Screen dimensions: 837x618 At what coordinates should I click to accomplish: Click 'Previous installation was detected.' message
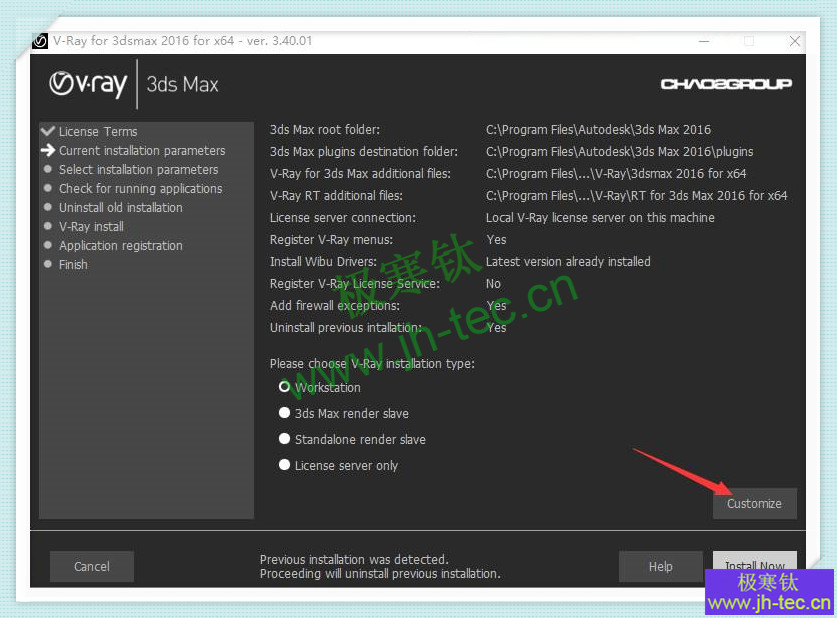(354, 559)
